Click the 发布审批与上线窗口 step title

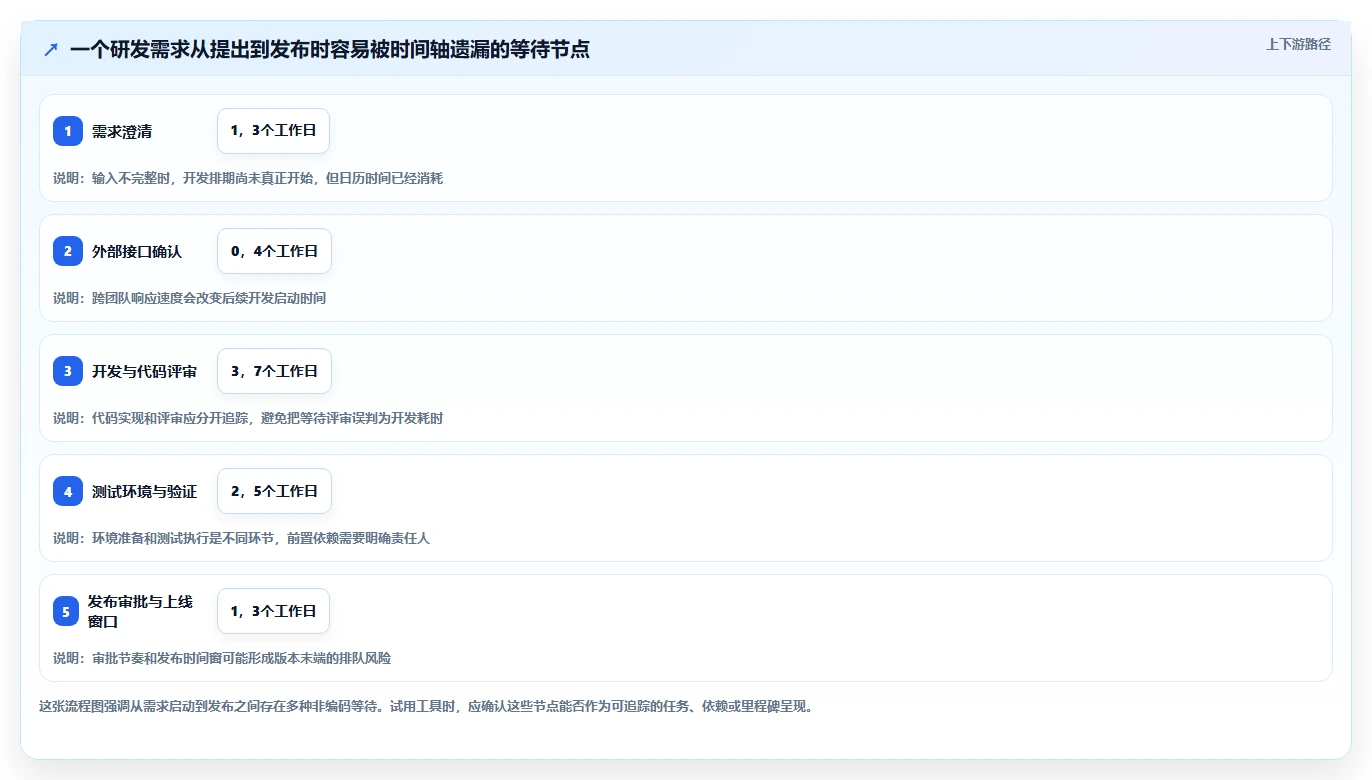[140, 611]
